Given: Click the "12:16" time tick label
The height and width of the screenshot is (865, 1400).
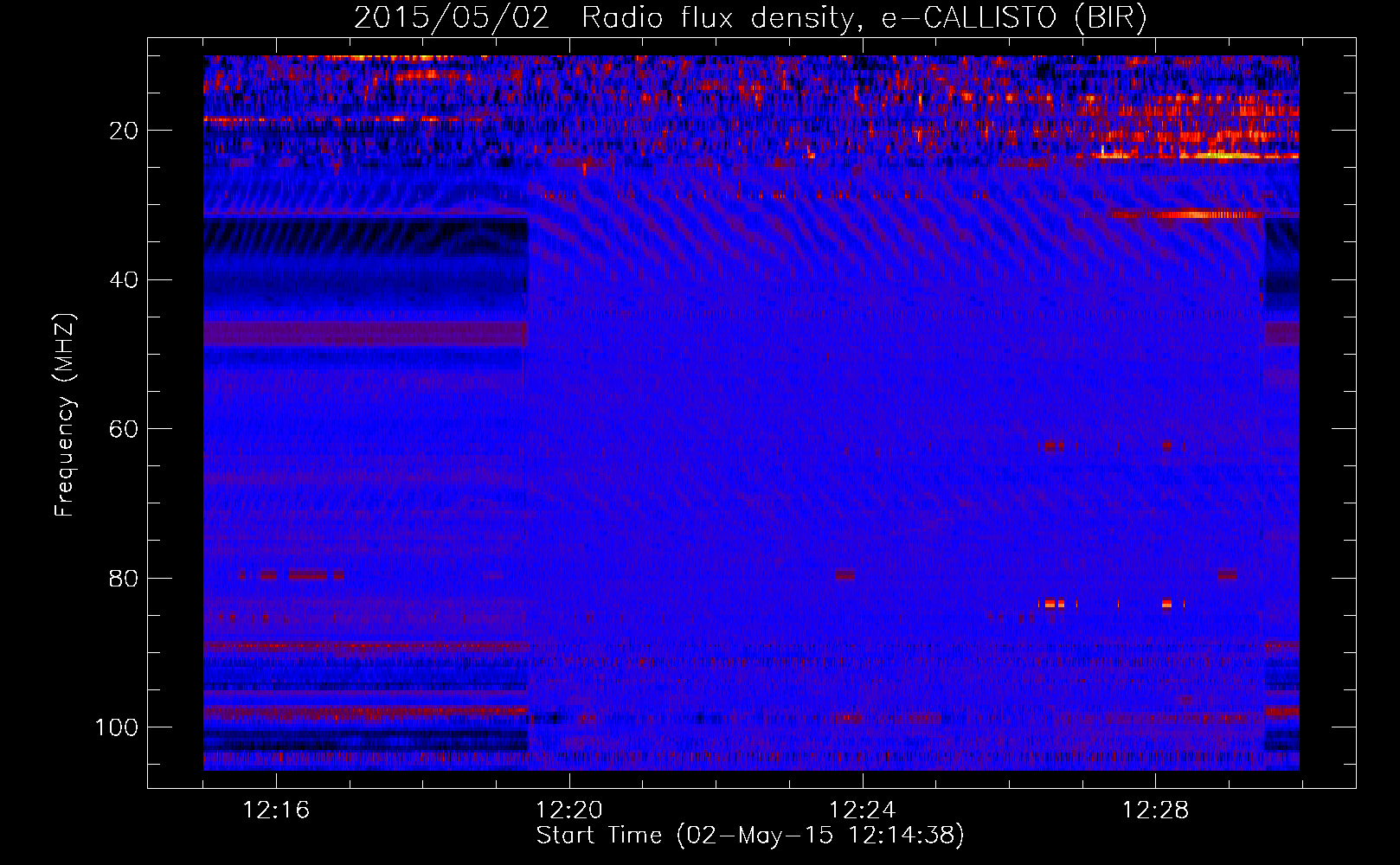Looking at the screenshot, I should pyautogui.click(x=276, y=811).
